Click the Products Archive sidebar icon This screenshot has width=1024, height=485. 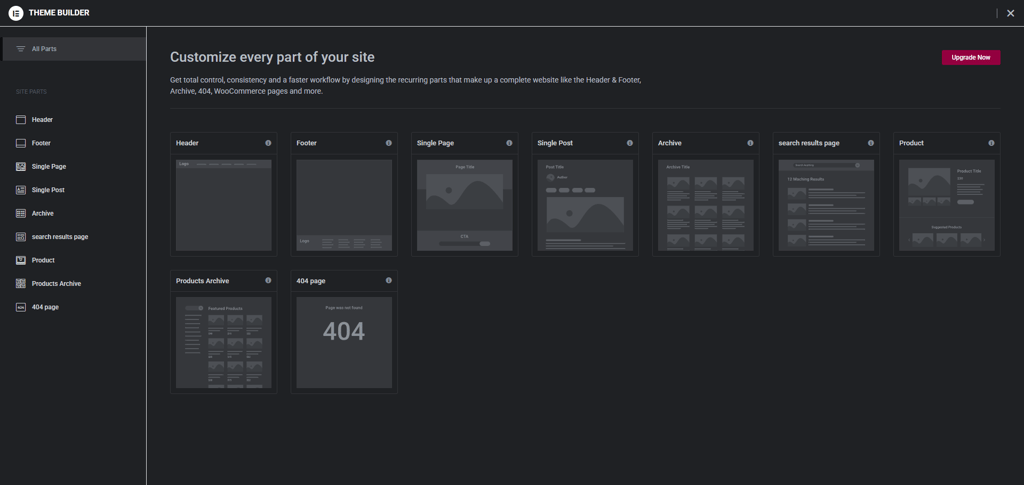point(20,283)
